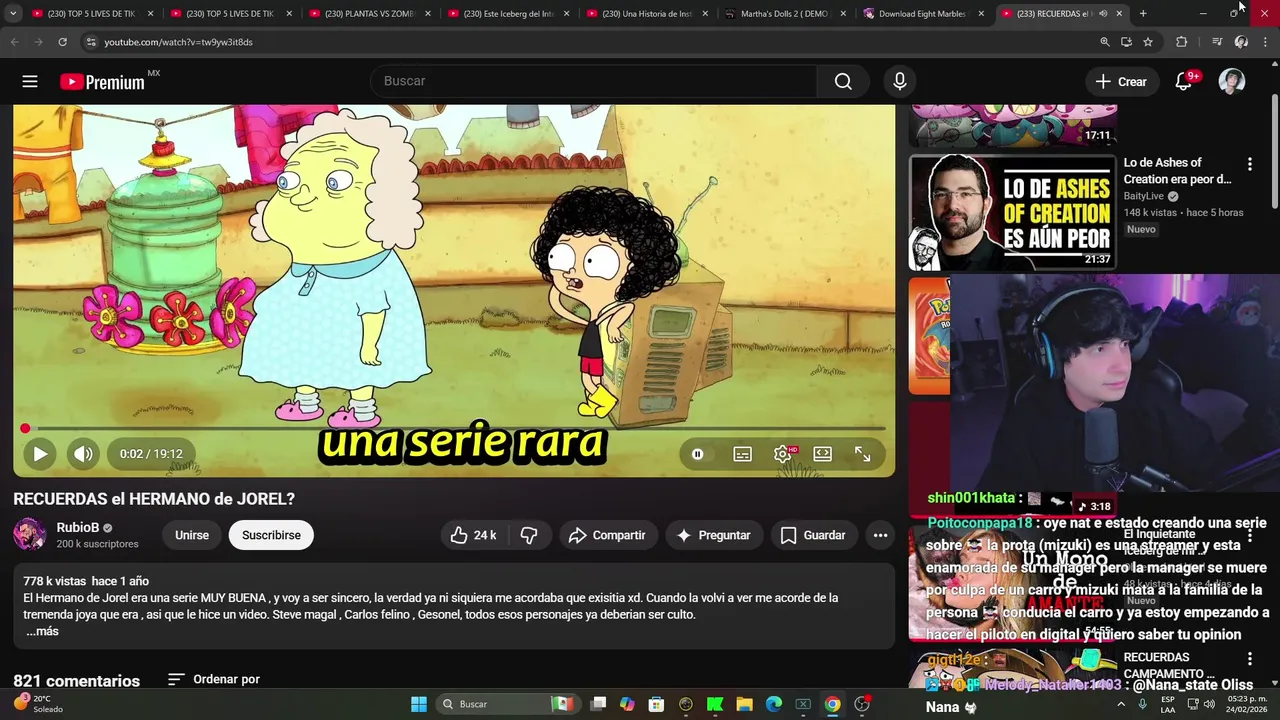
Task: Subscribe with Suscribirse button
Action: pyautogui.click(x=271, y=535)
